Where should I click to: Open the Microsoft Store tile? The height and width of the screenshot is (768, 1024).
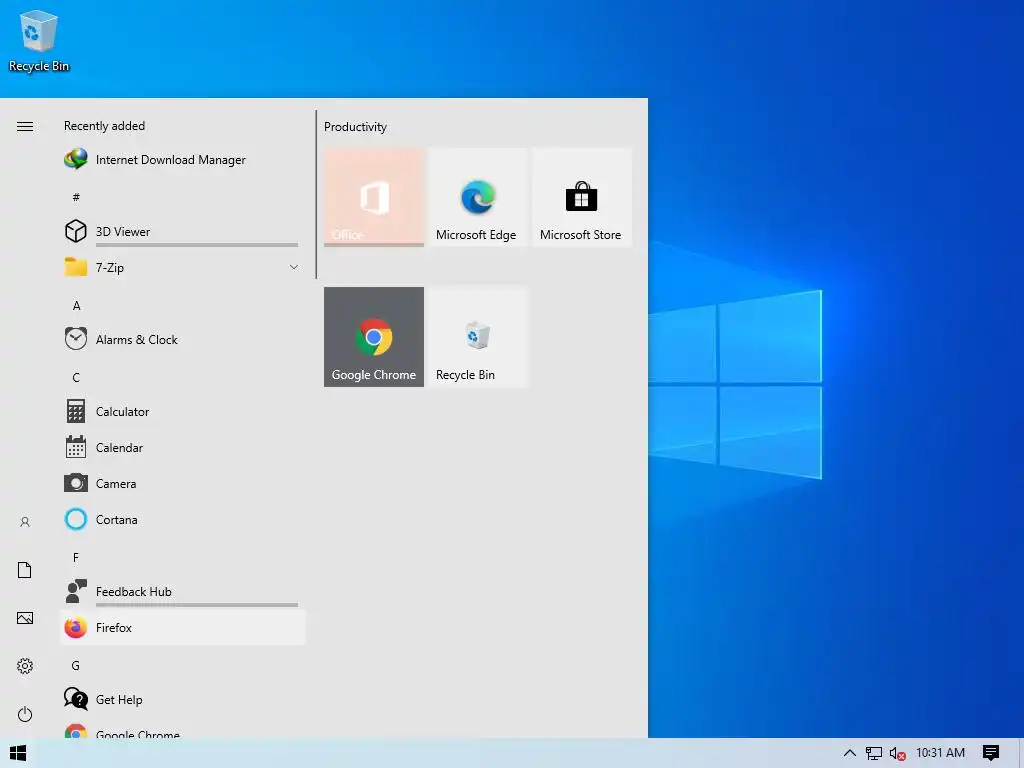pos(581,197)
